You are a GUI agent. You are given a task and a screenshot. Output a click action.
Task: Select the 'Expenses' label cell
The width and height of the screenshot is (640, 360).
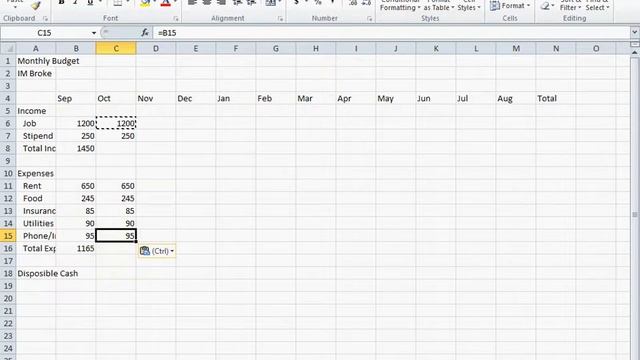point(36,173)
